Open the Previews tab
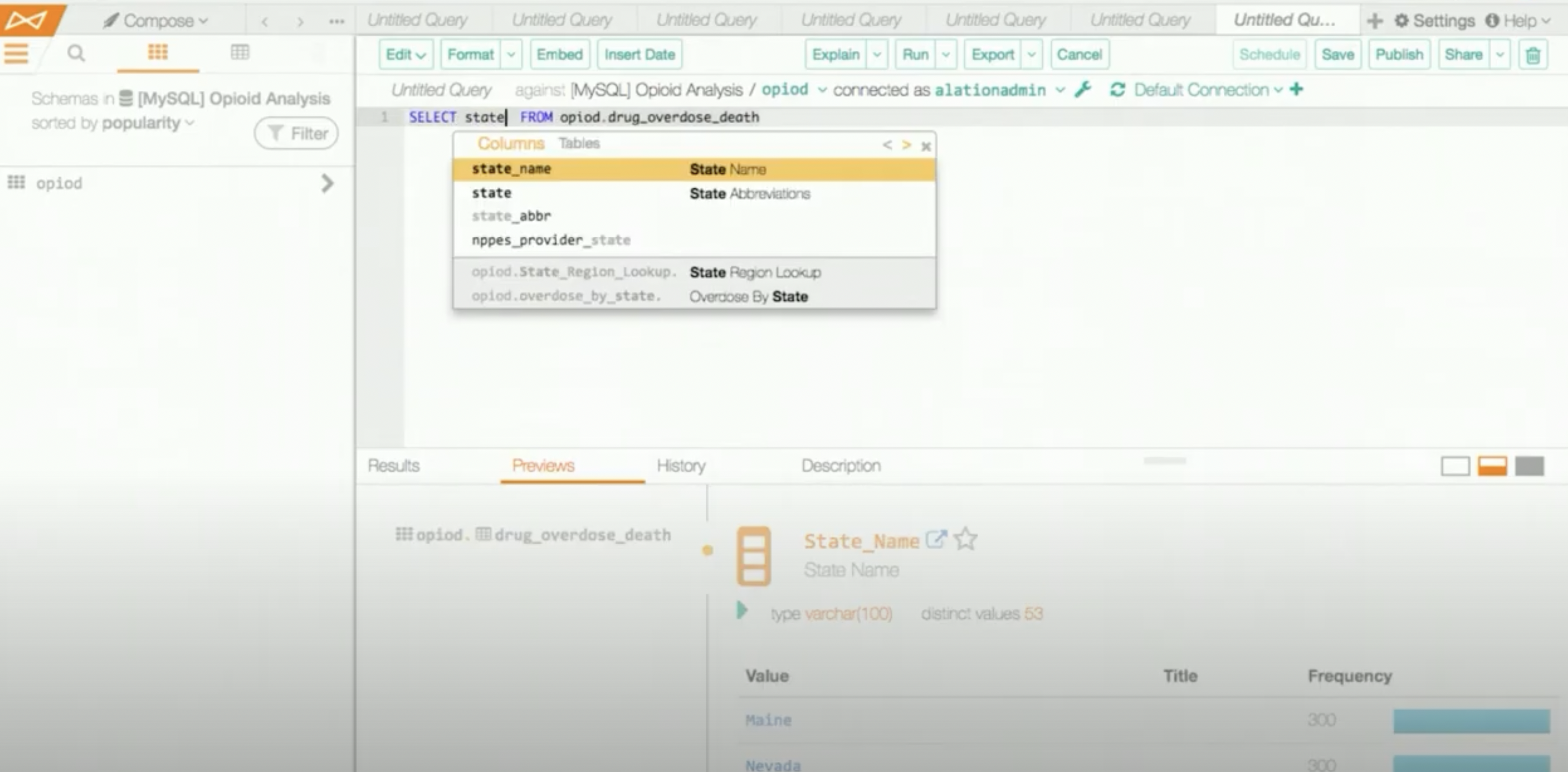Image resolution: width=1568 pixels, height=772 pixels. 543,465
